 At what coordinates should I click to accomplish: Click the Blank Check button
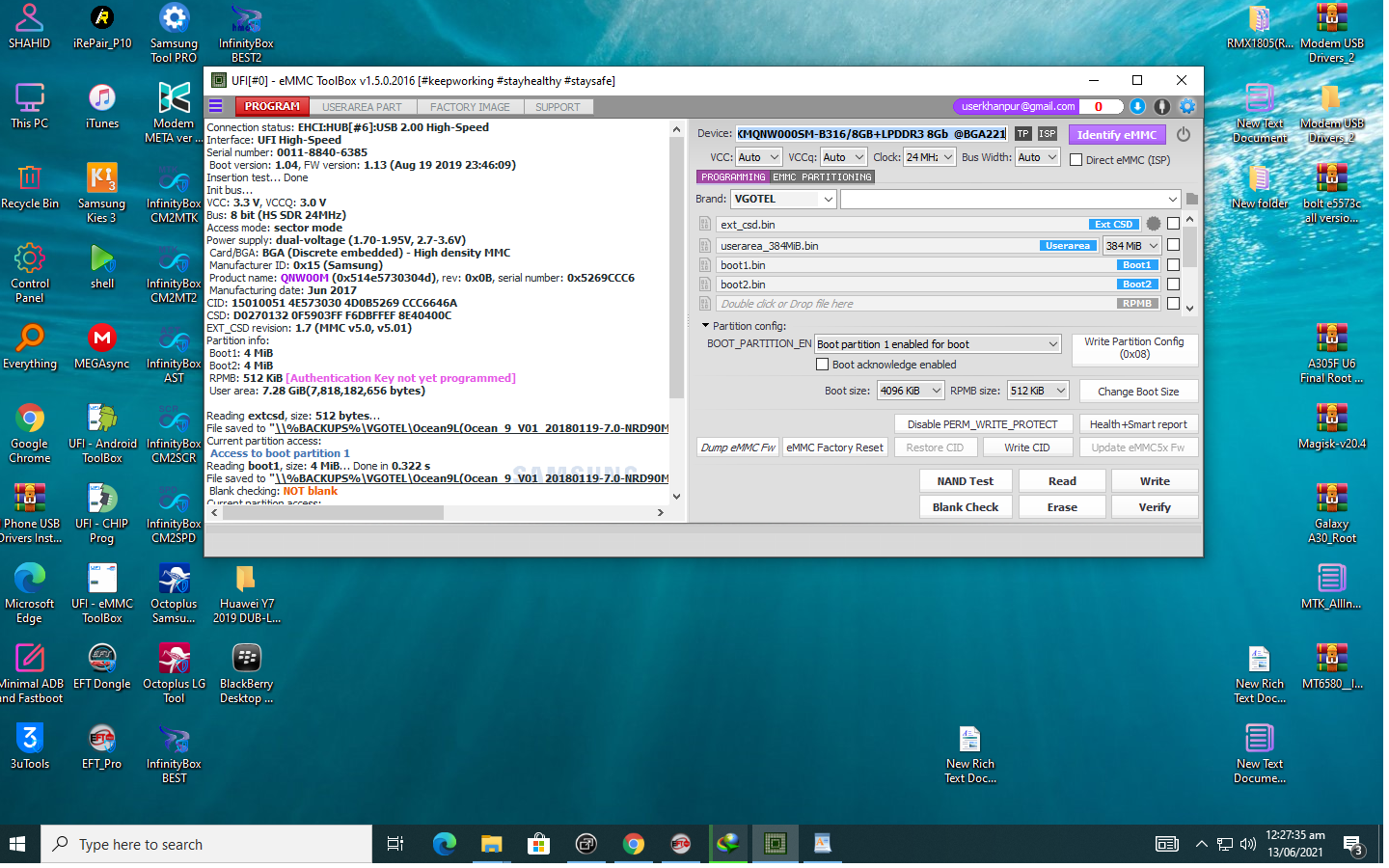point(966,507)
